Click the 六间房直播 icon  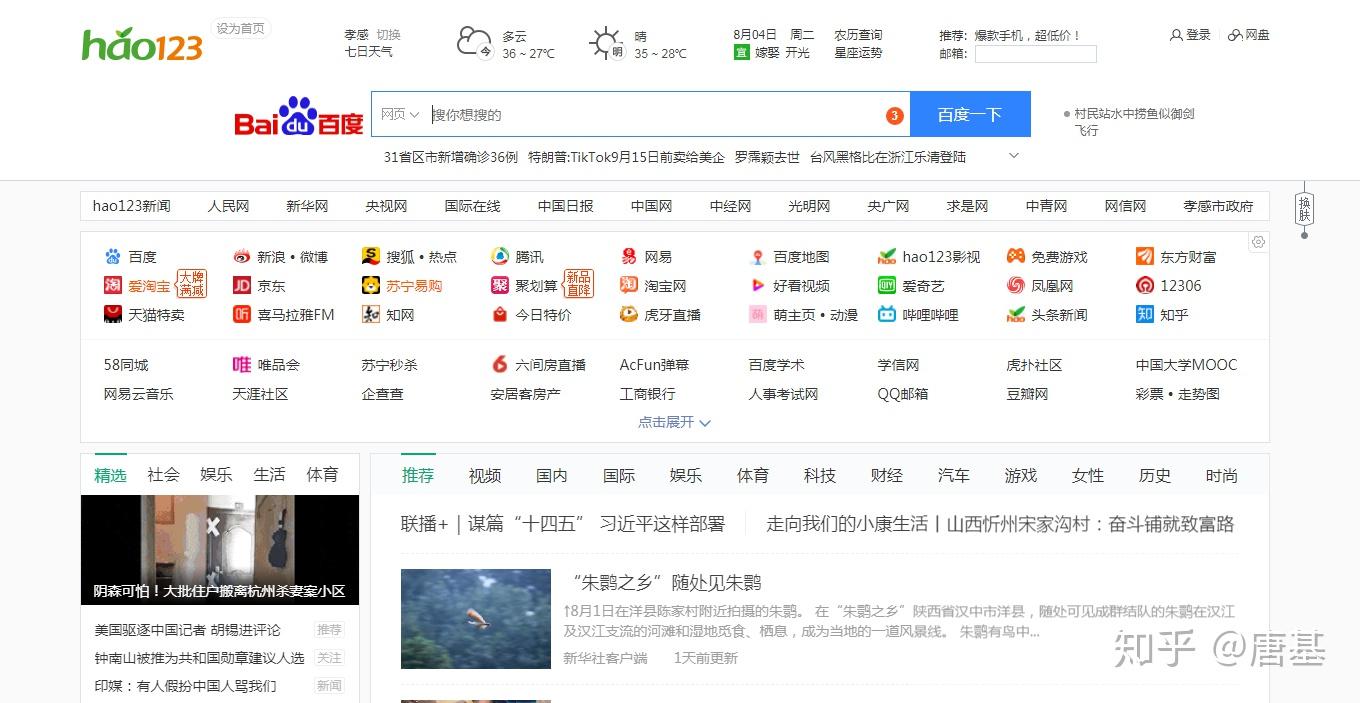point(500,365)
